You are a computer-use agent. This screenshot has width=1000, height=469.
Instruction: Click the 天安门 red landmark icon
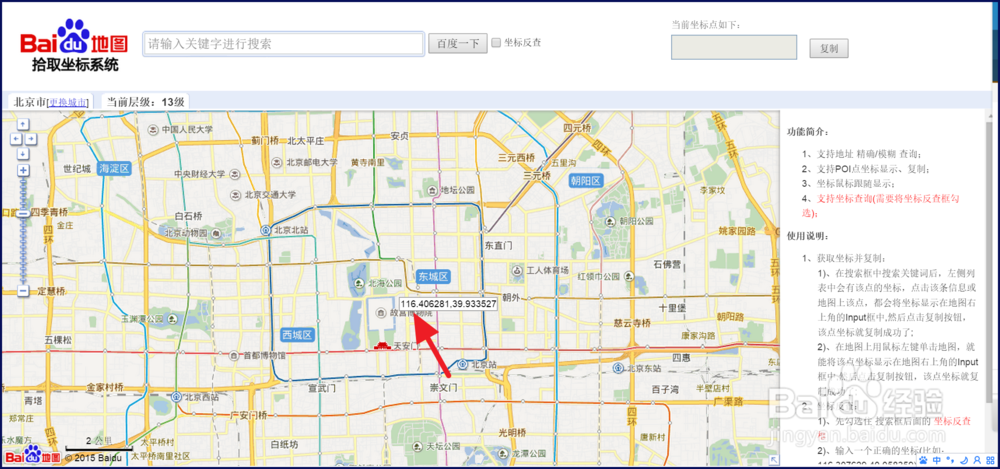(381, 346)
